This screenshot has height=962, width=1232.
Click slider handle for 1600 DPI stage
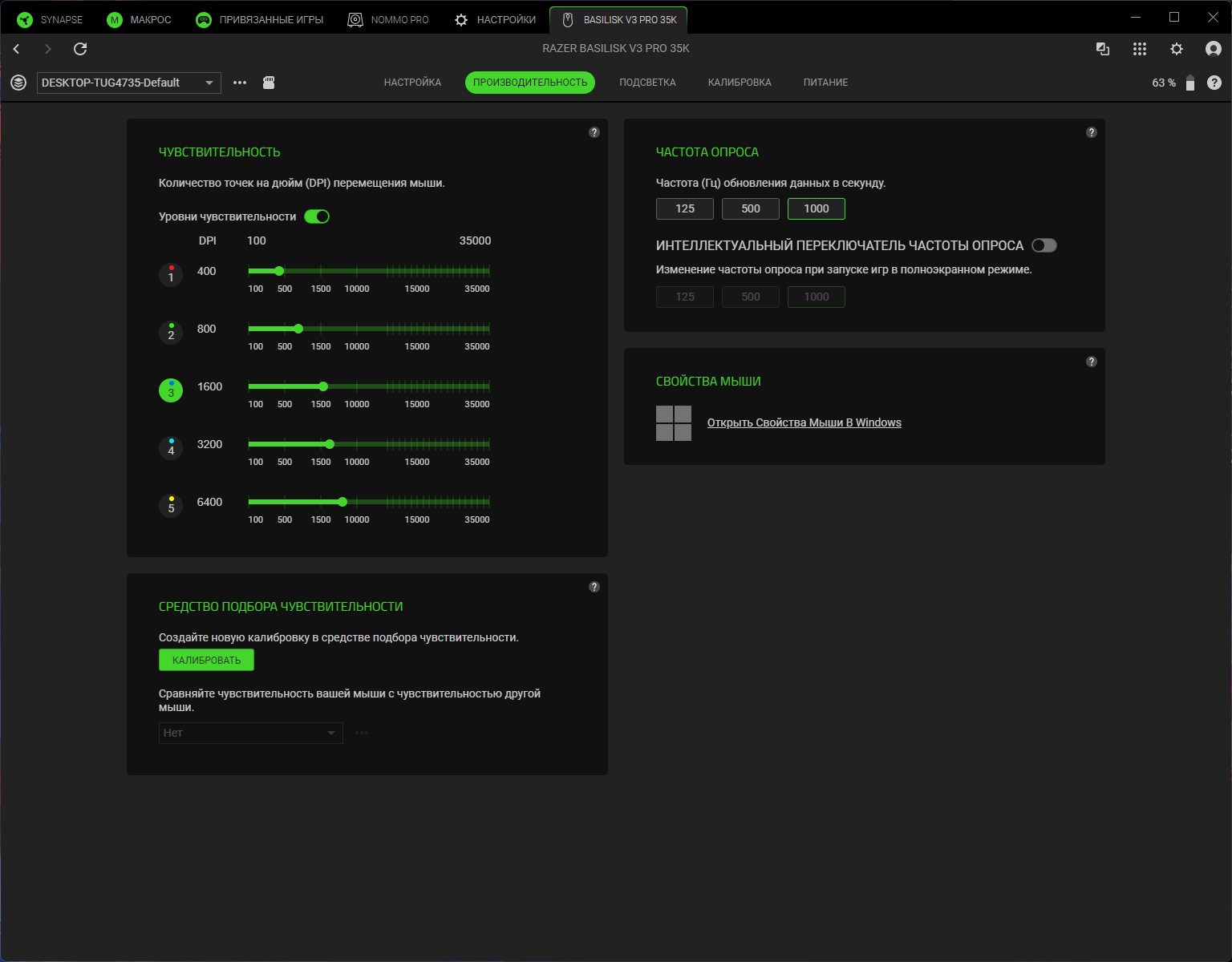[x=323, y=386]
